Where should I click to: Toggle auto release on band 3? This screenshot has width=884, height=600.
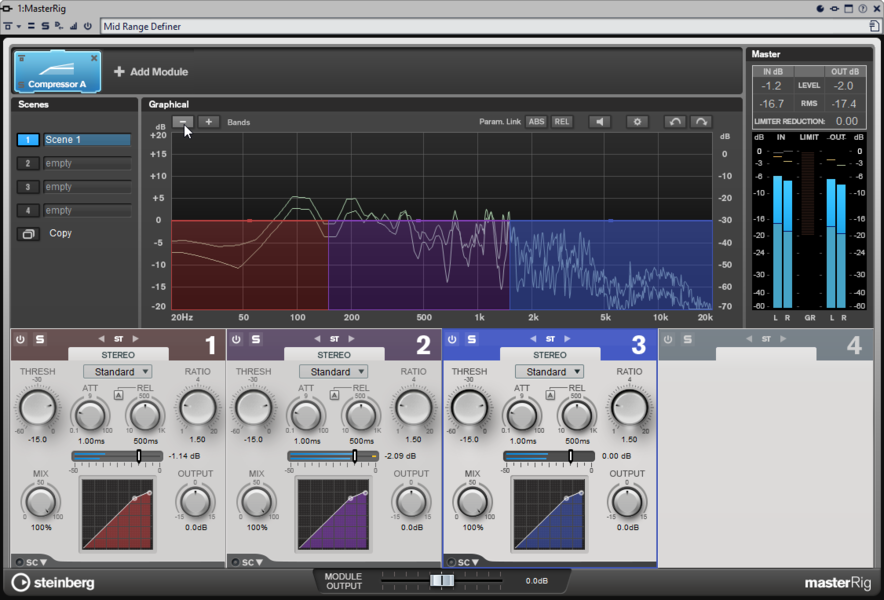click(x=550, y=395)
